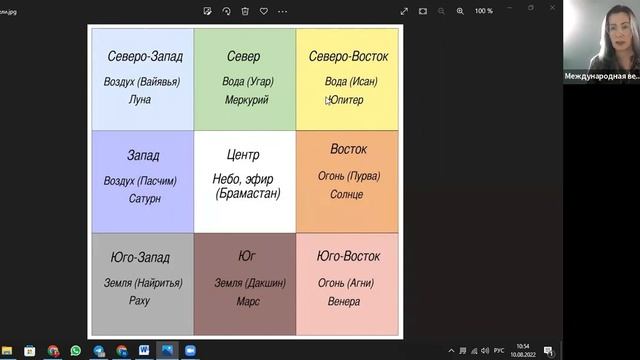The image size is (640, 360).
Task: Open Zoom from the taskbar
Action: [x=190, y=351]
